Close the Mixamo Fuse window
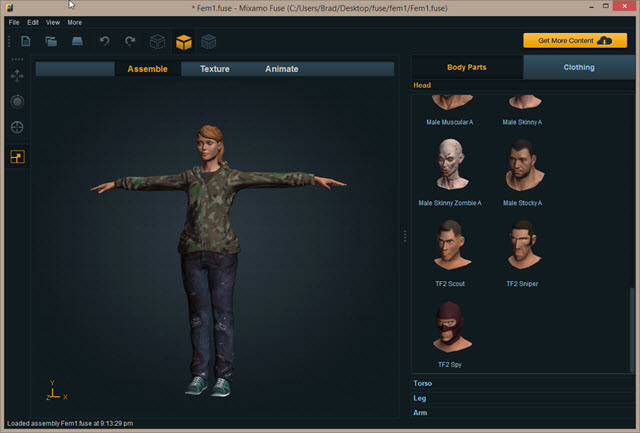 (624, 6)
